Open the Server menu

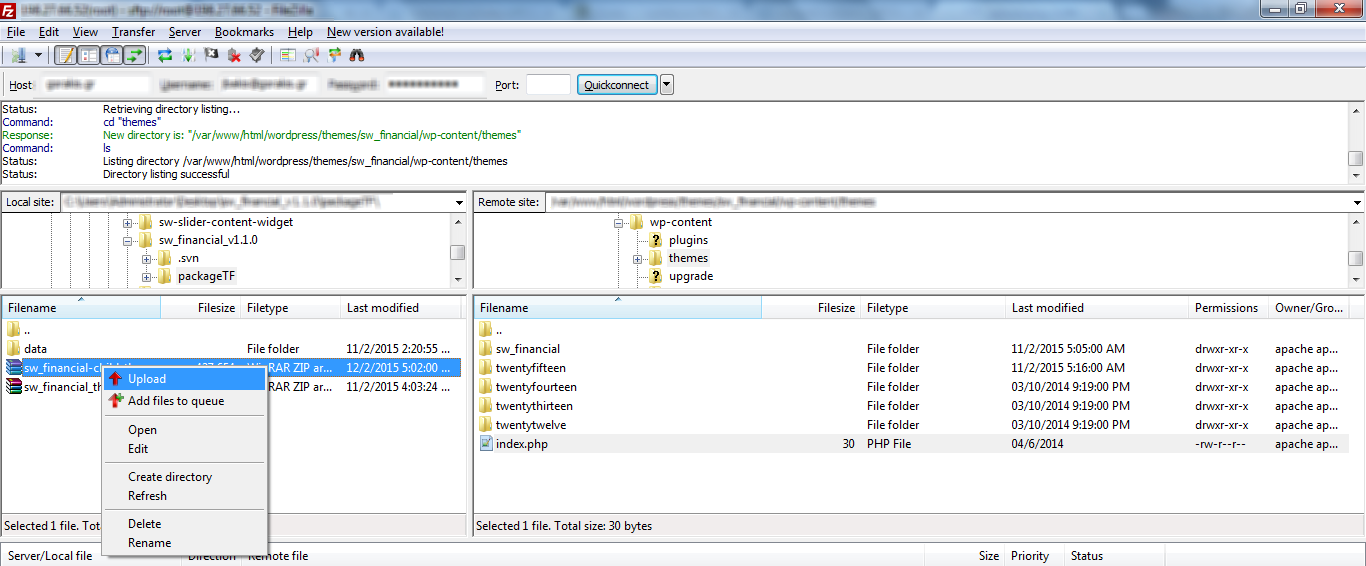(185, 32)
